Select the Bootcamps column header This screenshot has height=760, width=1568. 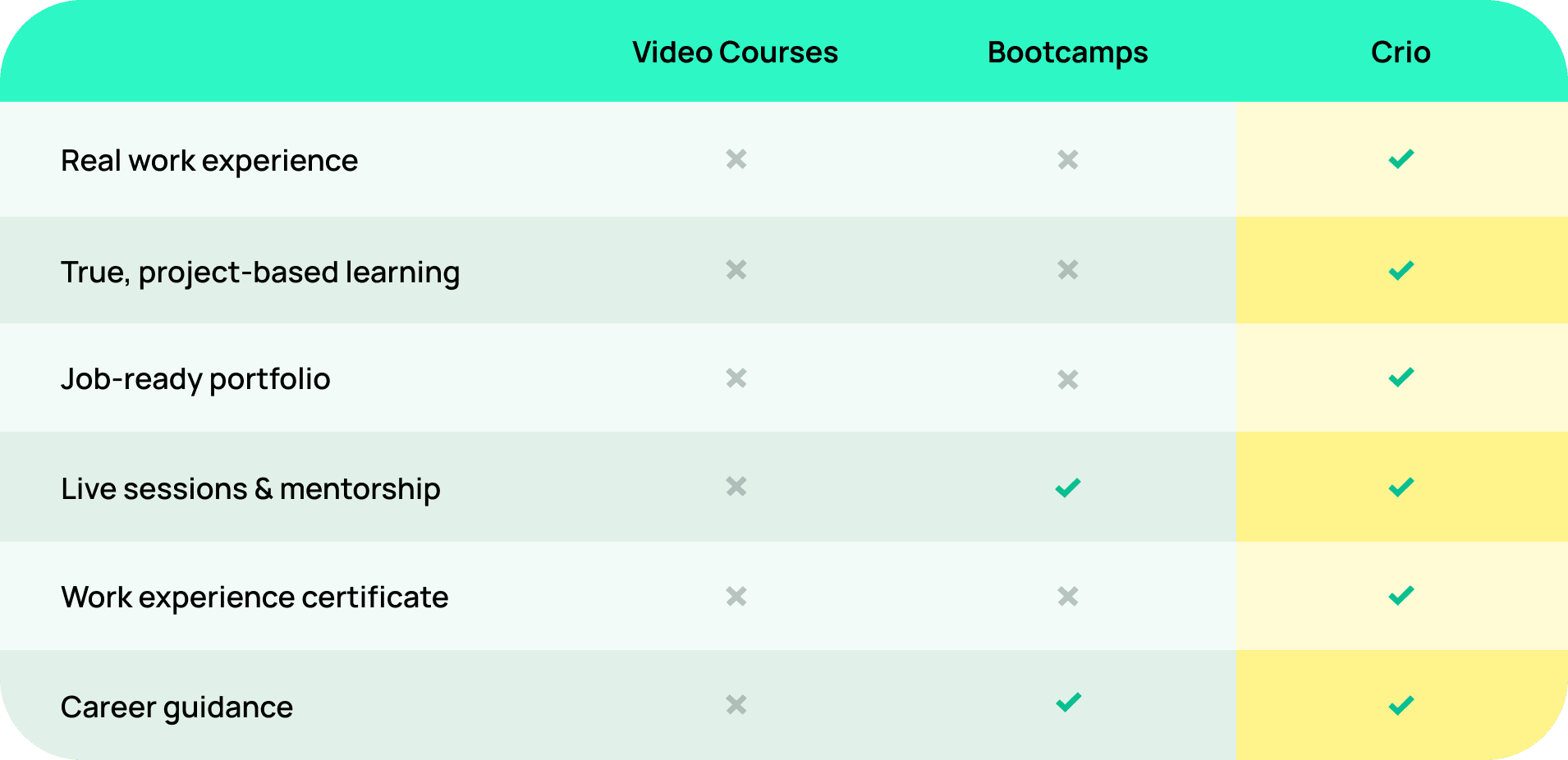1067,53
